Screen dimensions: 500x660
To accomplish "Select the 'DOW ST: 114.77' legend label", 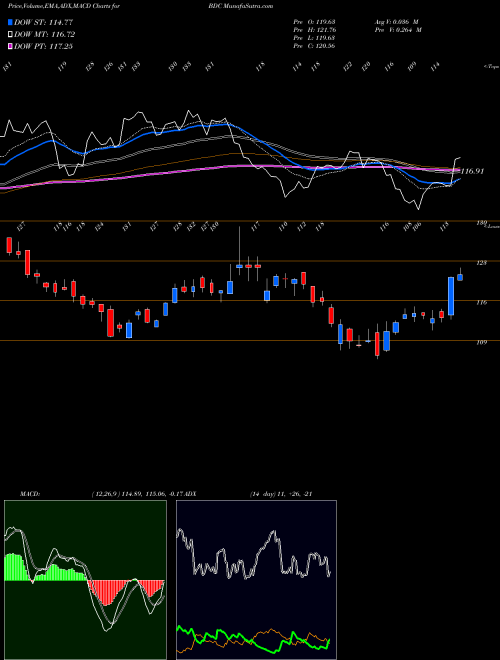I will [x=43, y=22].
